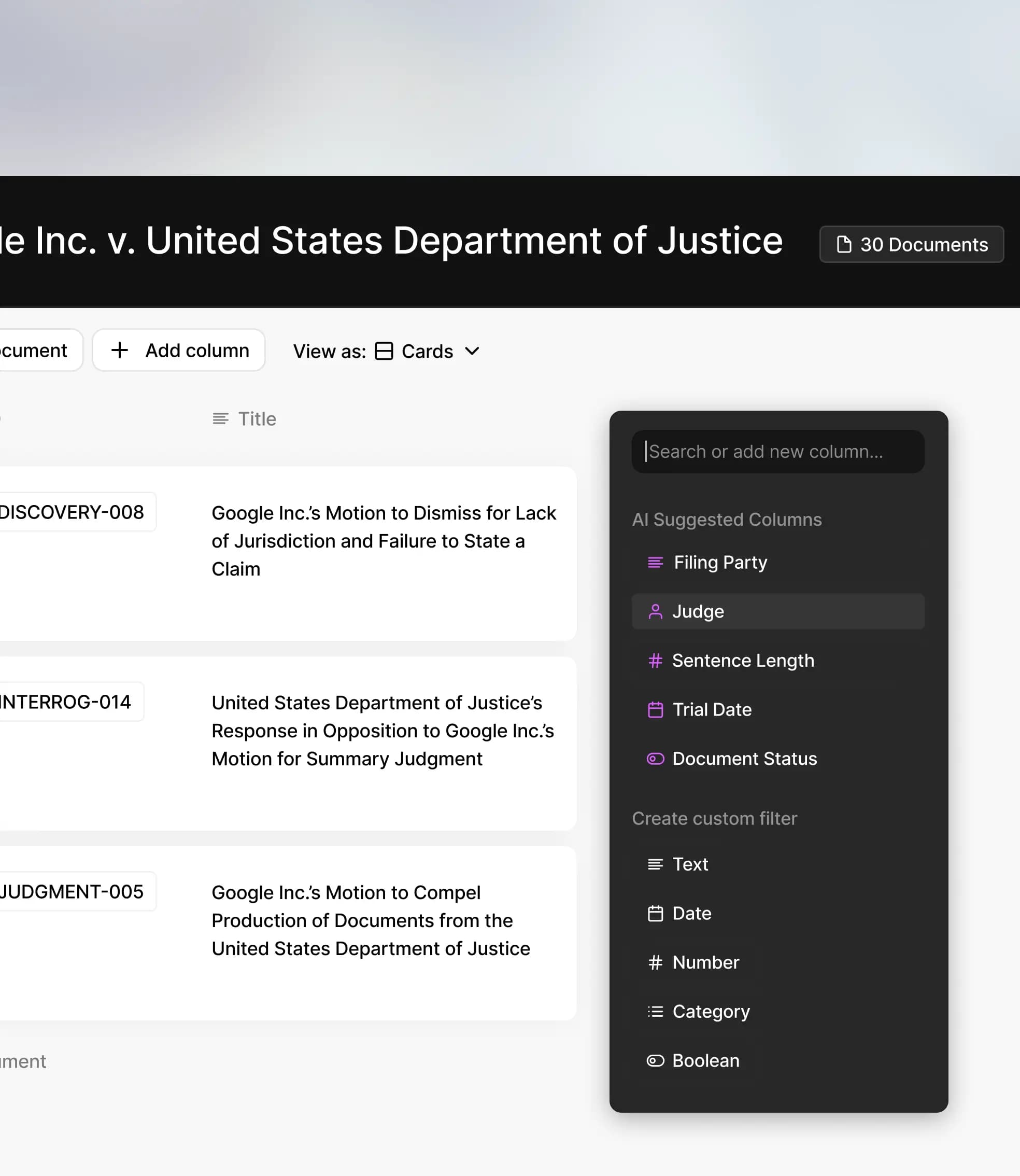This screenshot has width=1020, height=1176.
Task: Create a custom Text filter
Action: [x=778, y=864]
